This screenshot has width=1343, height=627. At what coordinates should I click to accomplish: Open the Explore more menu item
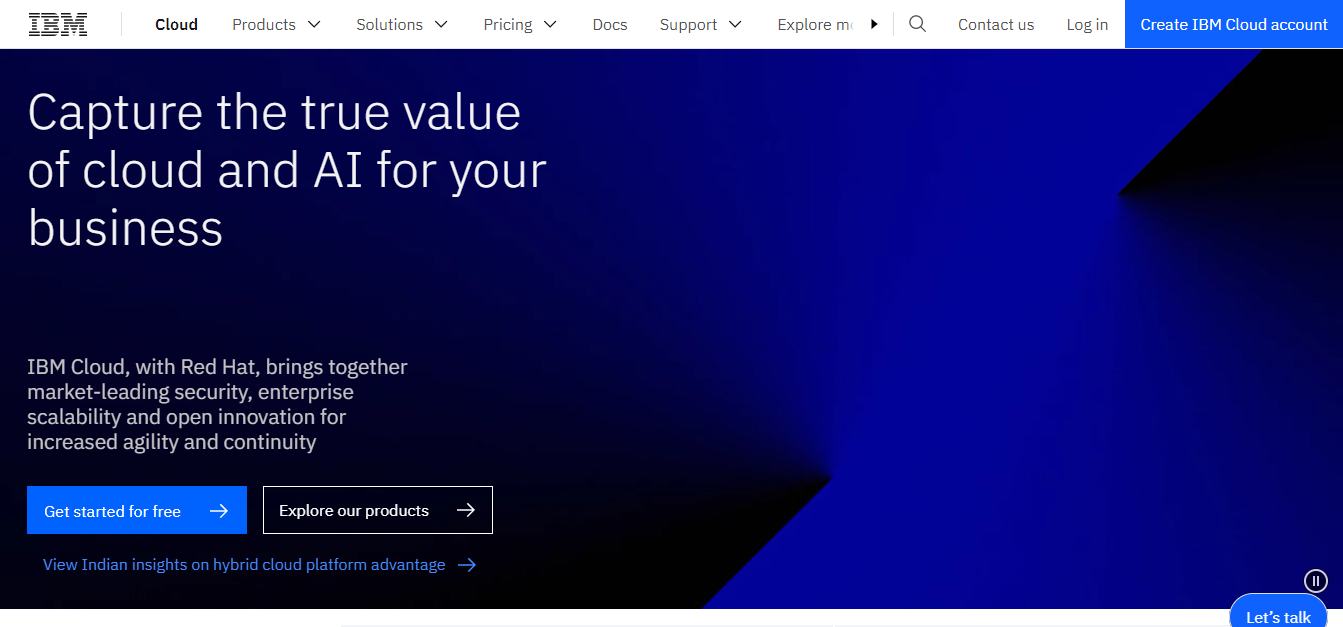[813, 24]
